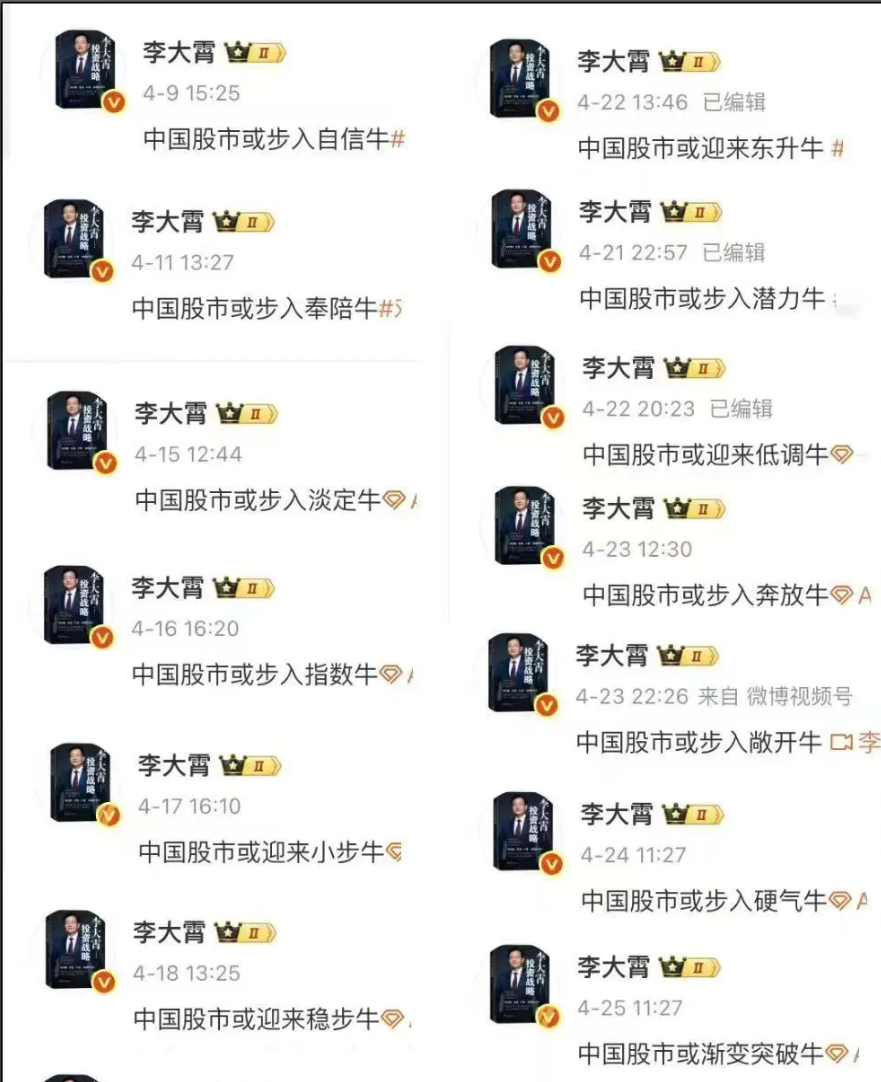Viewport: 881px width, 1082px height.
Task: Click the avatar of the 4-11 13:27 post
Action: 75,239
